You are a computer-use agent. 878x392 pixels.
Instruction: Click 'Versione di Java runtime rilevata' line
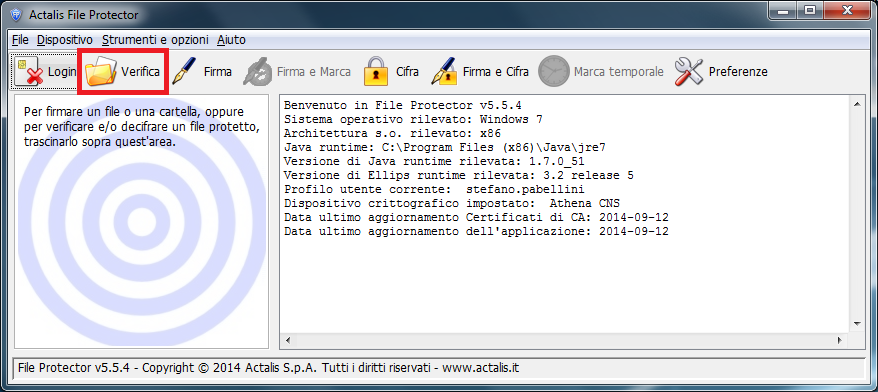[x=435, y=161]
